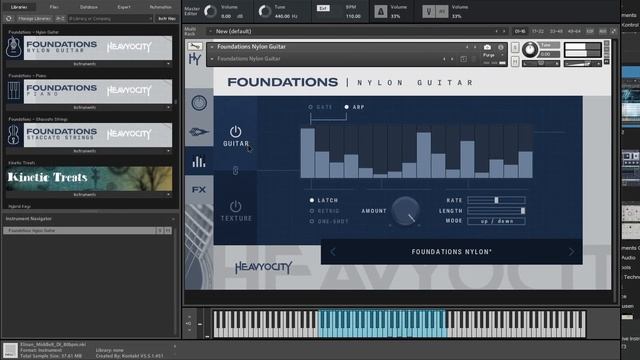Toggle the Ext sync button
This screenshot has height=360, width=640.
pyautogui.click(x=323, y=8)
